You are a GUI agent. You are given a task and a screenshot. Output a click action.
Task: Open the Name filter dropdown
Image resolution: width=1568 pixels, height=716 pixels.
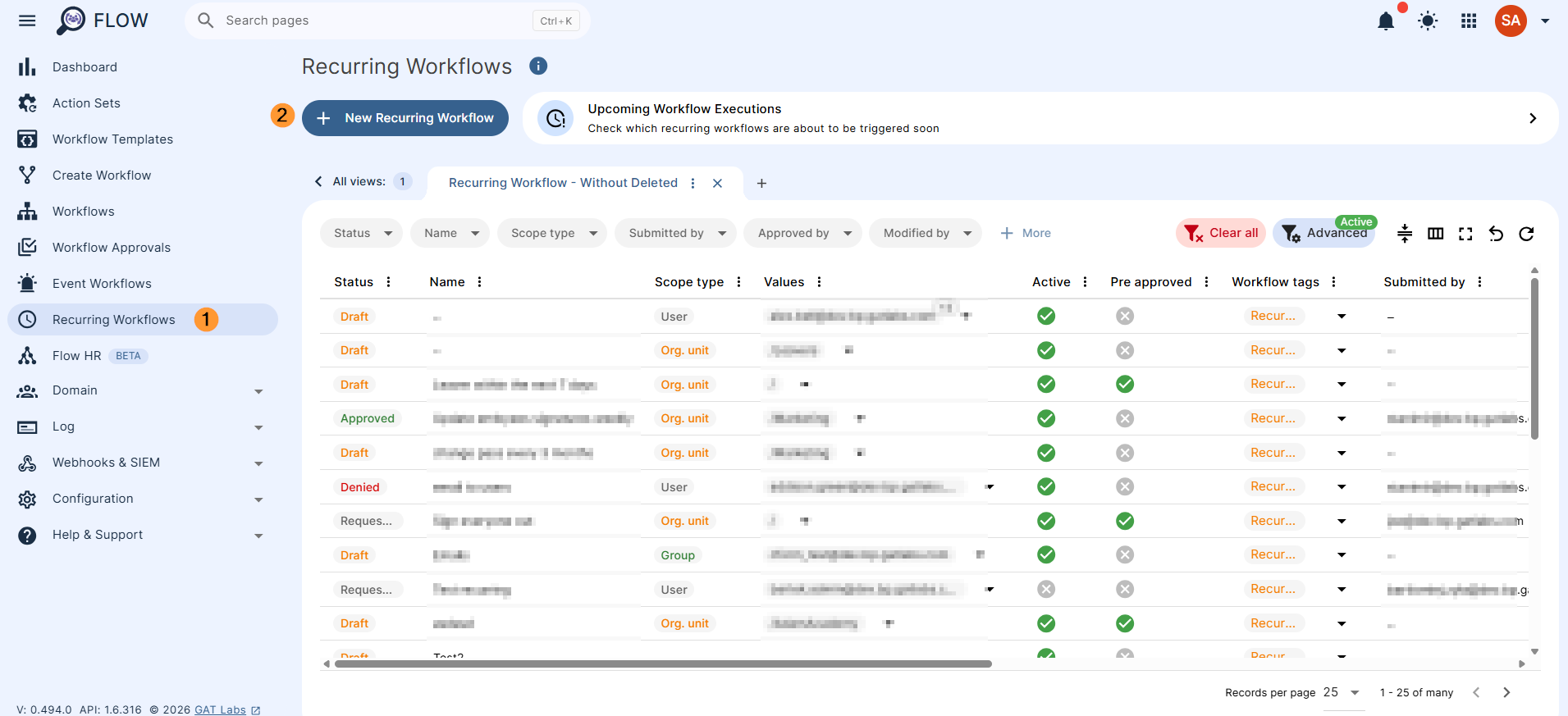(450, 233)
